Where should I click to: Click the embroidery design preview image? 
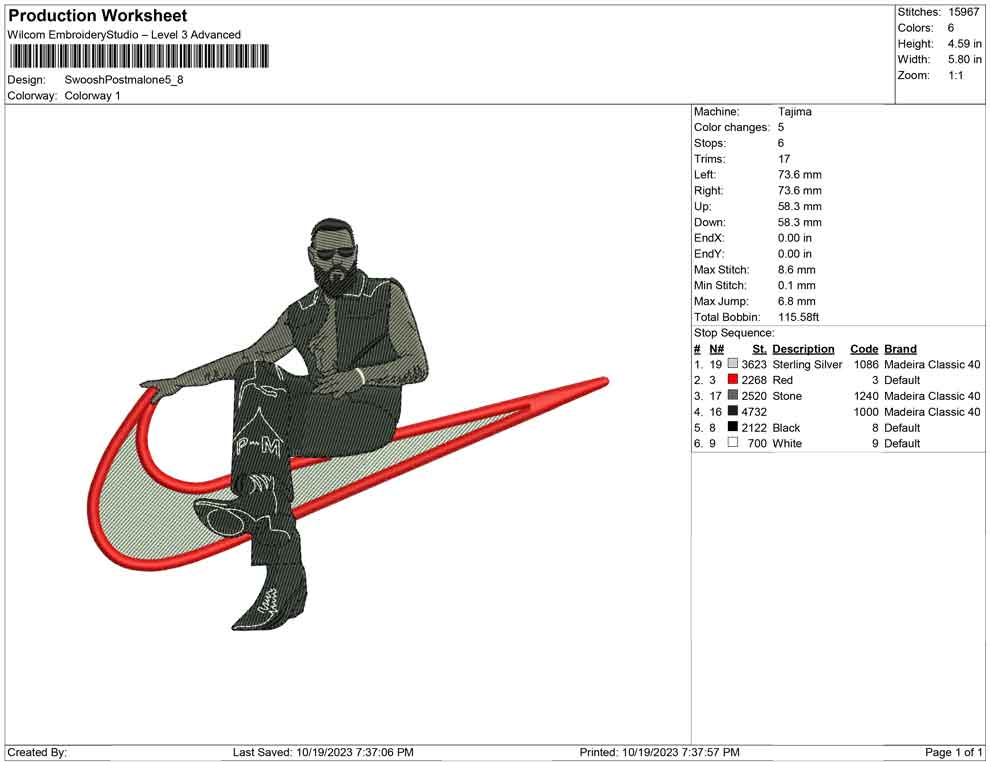tap(348, 424)
